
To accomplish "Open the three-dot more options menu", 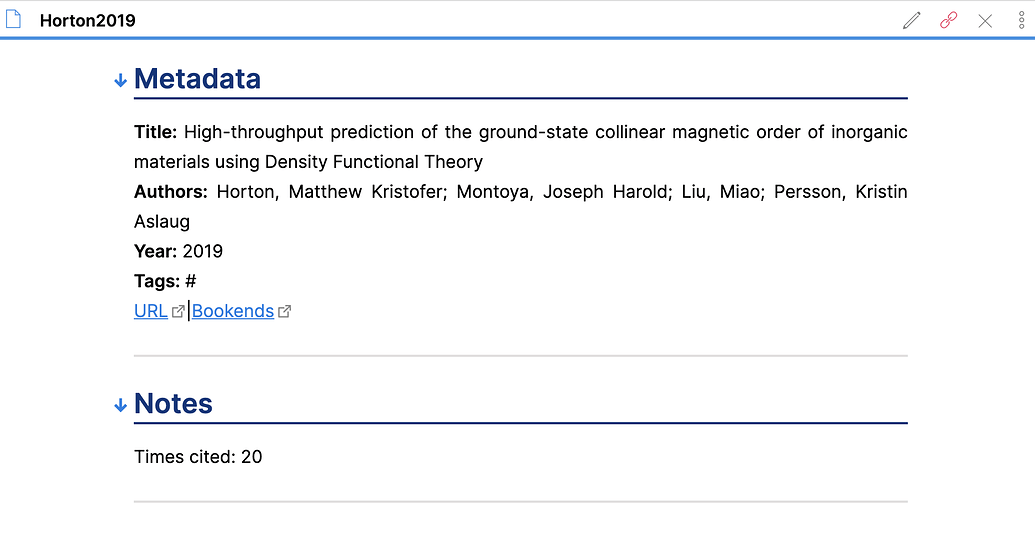I will coord(1021,21).
